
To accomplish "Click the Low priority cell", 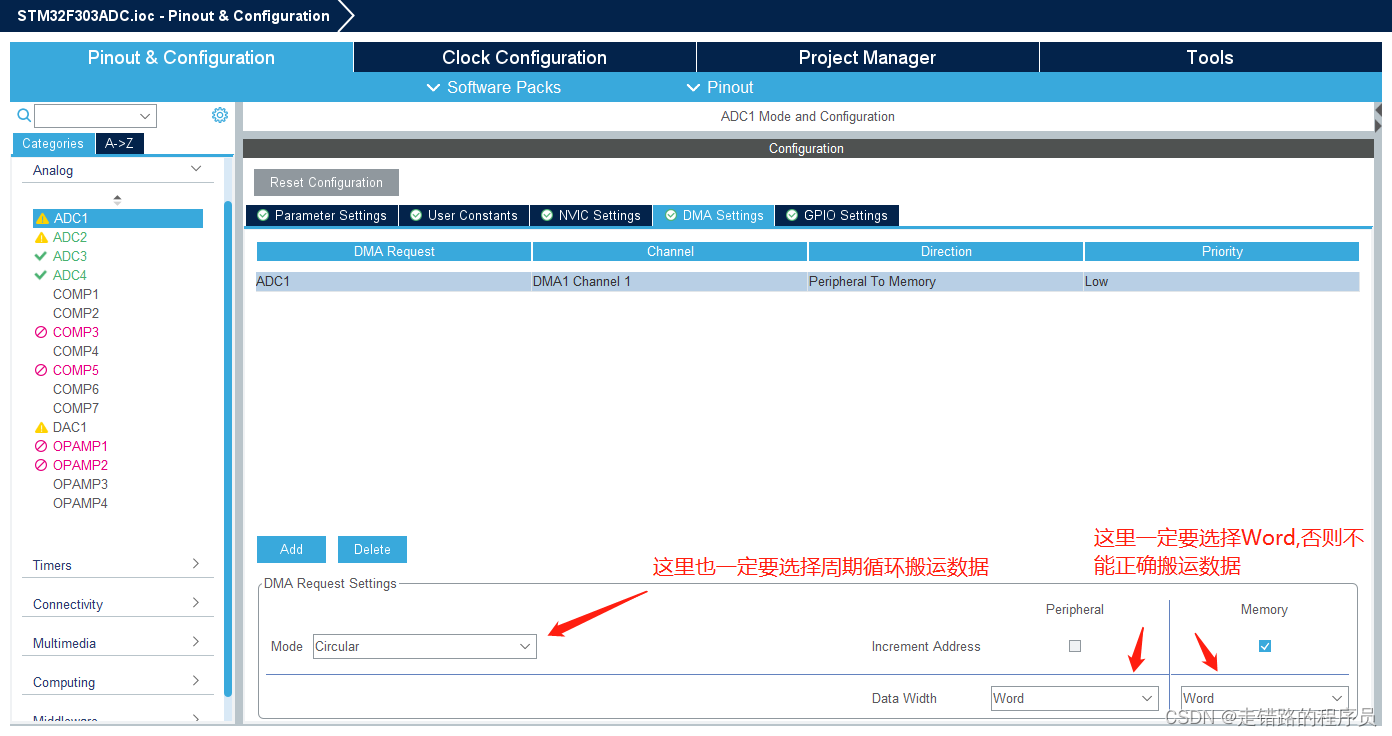I will coord(1222,281).
